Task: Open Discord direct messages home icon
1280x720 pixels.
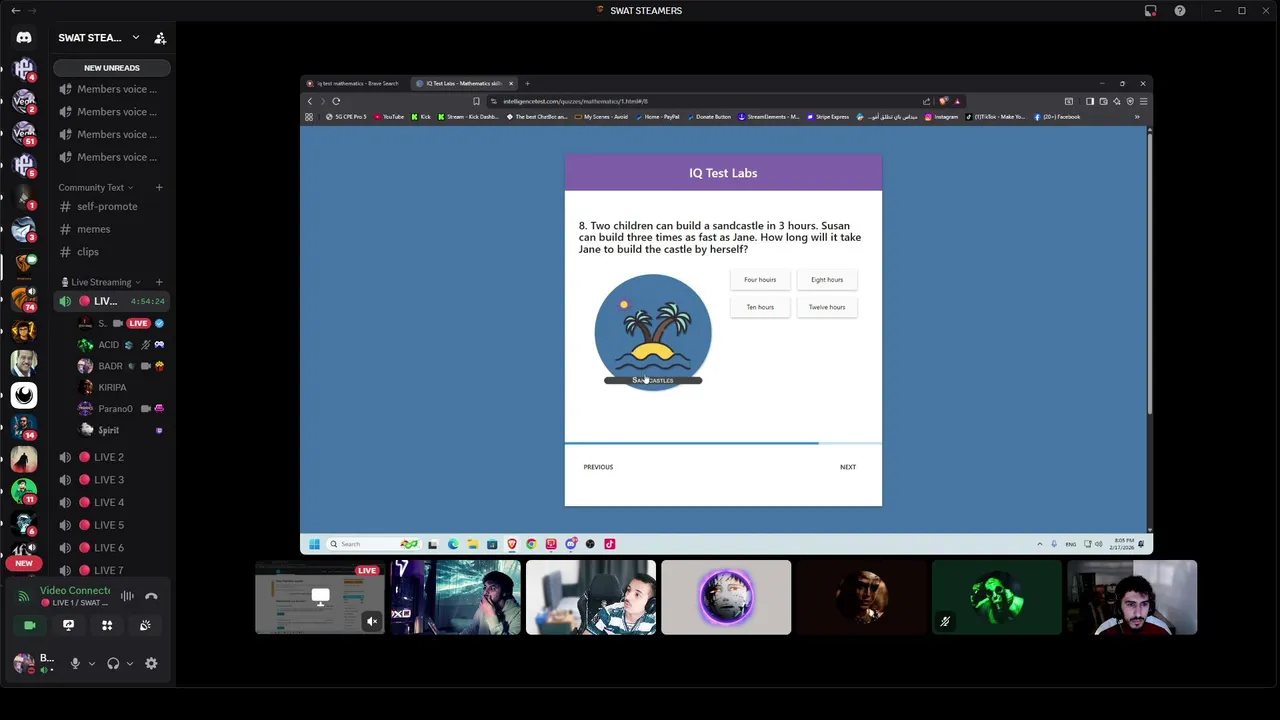Action: click(24, 38)
